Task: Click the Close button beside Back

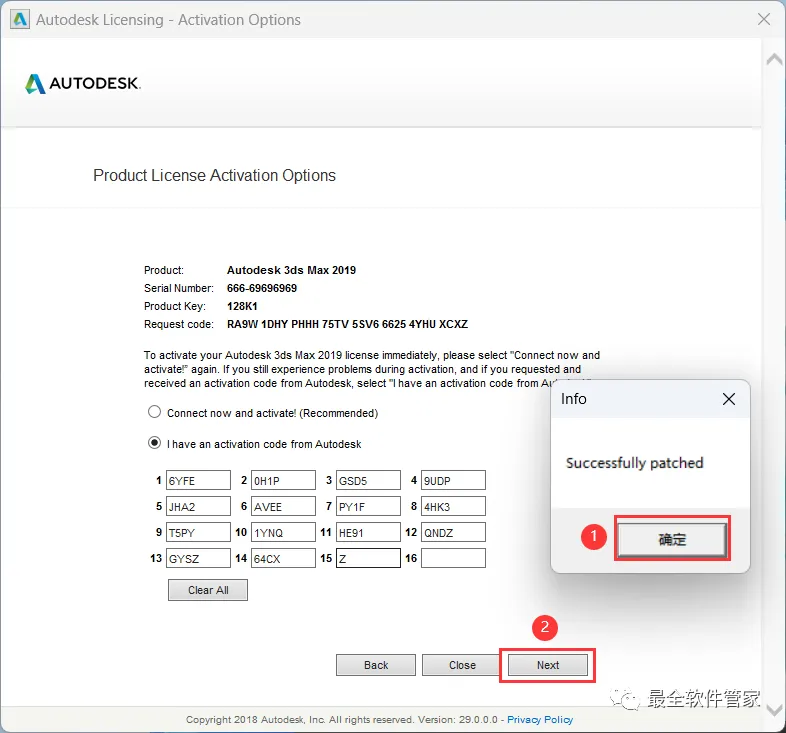Action: click(x=462, y=665)
